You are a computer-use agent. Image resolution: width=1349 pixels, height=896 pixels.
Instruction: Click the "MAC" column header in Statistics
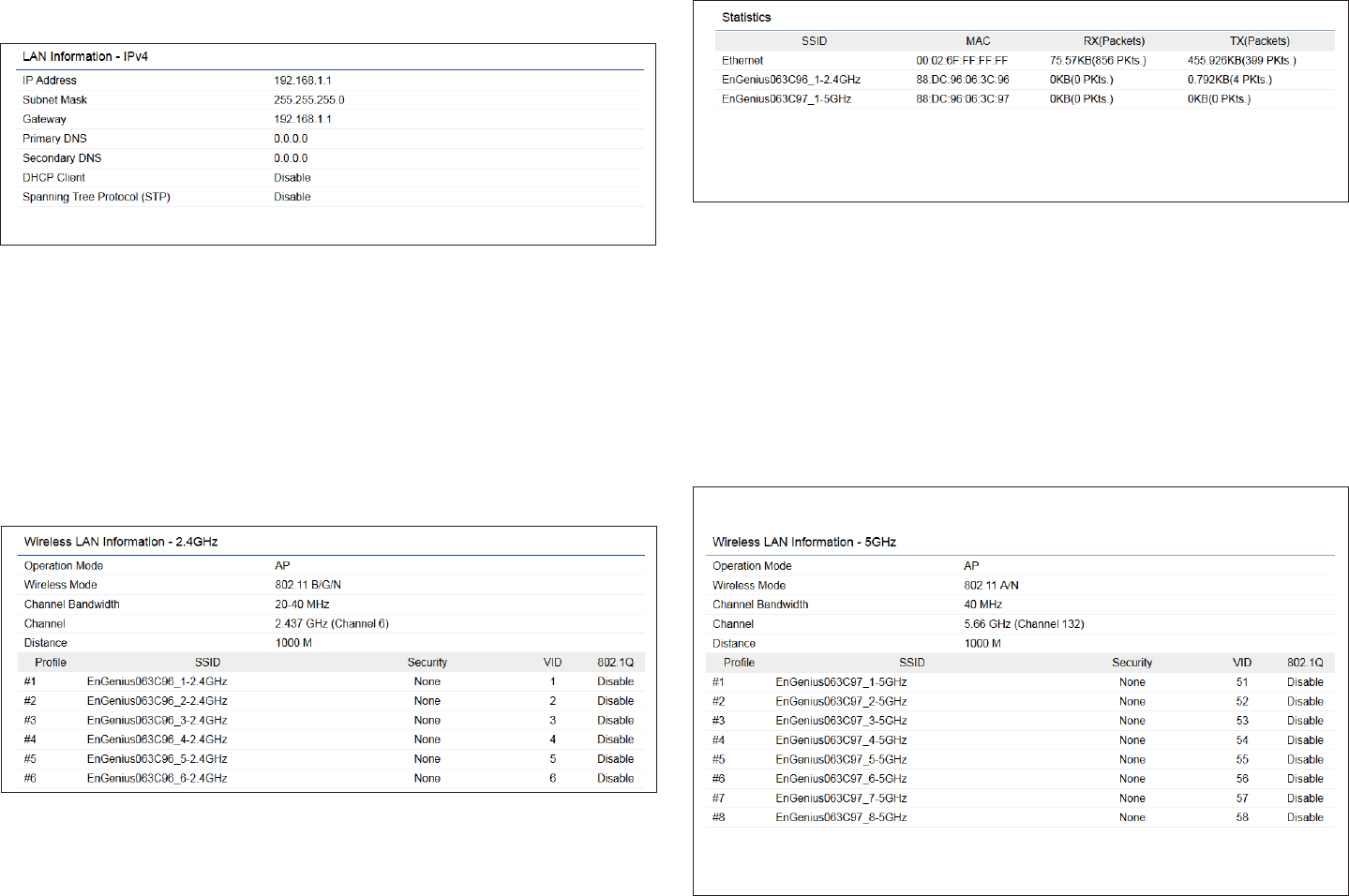point(978,41)
